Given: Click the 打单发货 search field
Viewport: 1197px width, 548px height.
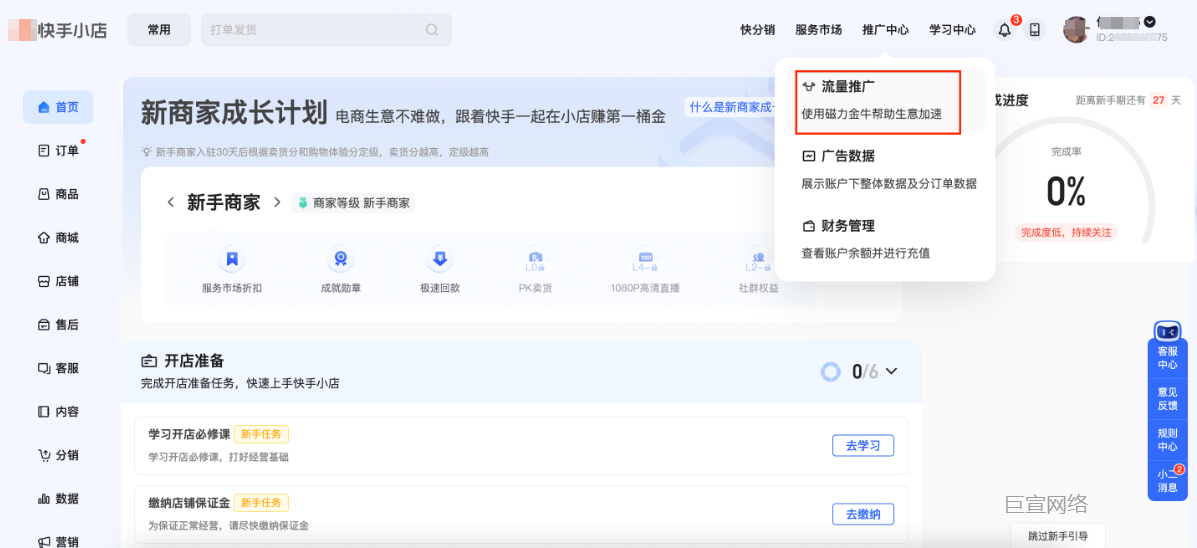Looking at the screenshot, I should tap(326, 30).
